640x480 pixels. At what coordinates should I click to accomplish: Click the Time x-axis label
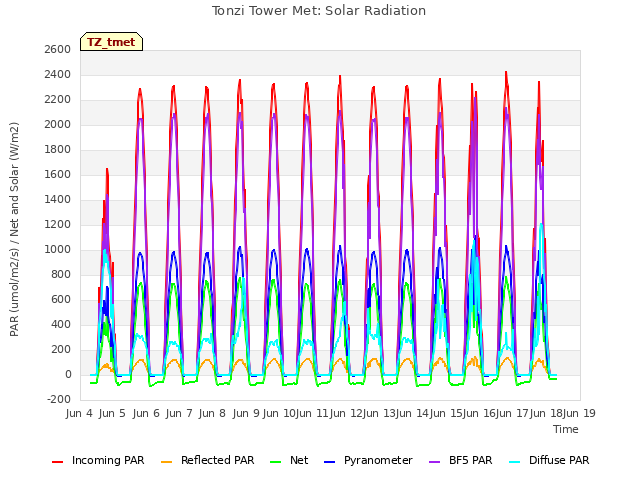(566, 429)
